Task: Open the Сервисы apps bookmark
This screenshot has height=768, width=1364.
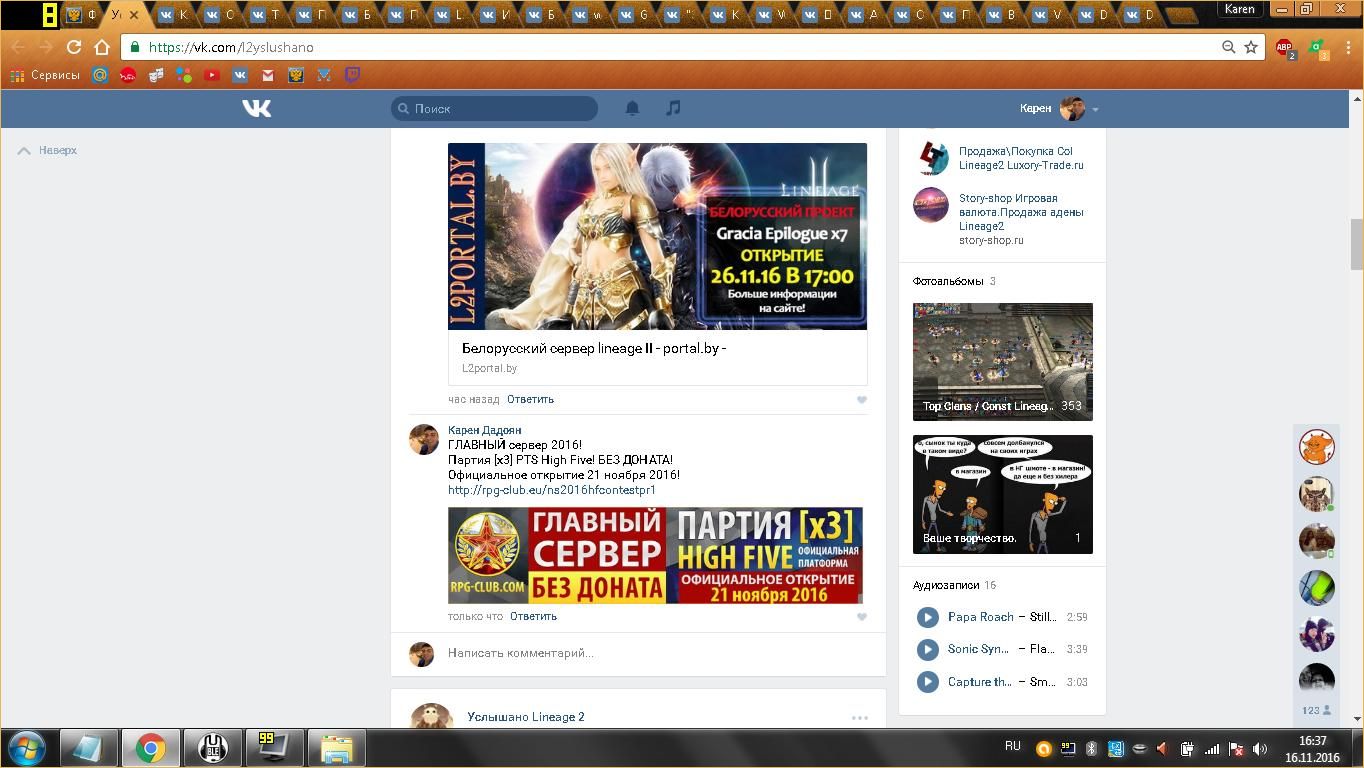Action: click(45, 75)
